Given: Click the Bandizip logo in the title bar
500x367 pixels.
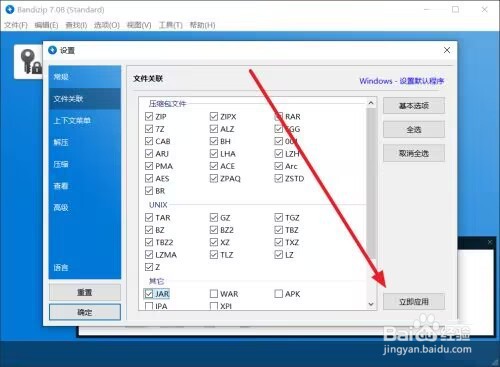Looking at the screenshot, I should click(x=10, y=10).
